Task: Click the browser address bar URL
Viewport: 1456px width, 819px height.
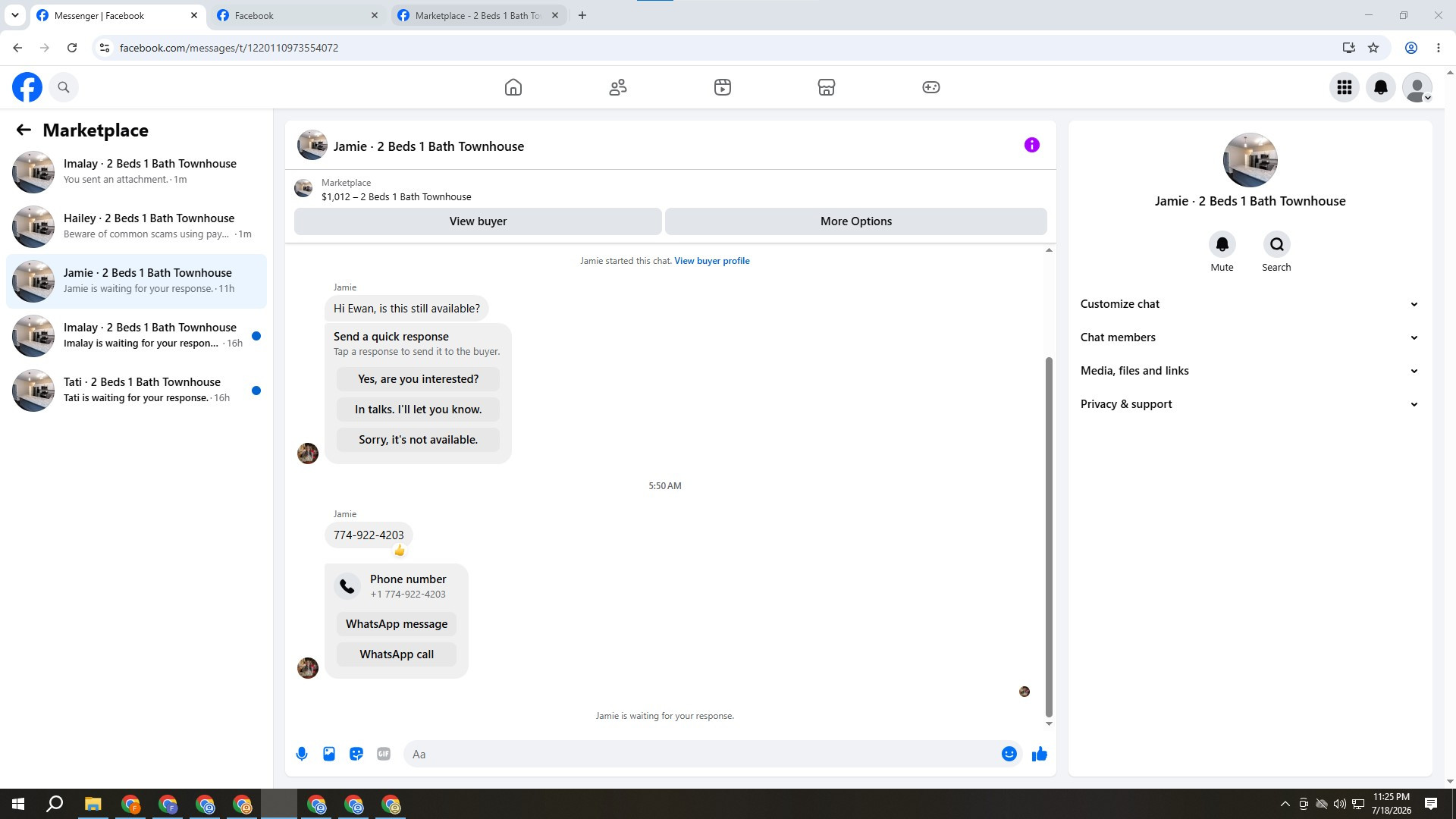Action: pyautogui.click(x=229, y=48)
